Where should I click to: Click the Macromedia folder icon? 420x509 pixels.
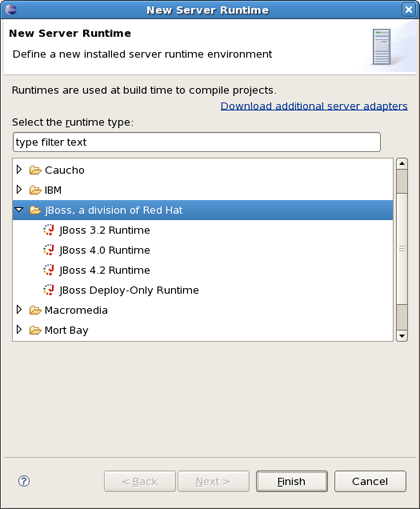(35, 310)
